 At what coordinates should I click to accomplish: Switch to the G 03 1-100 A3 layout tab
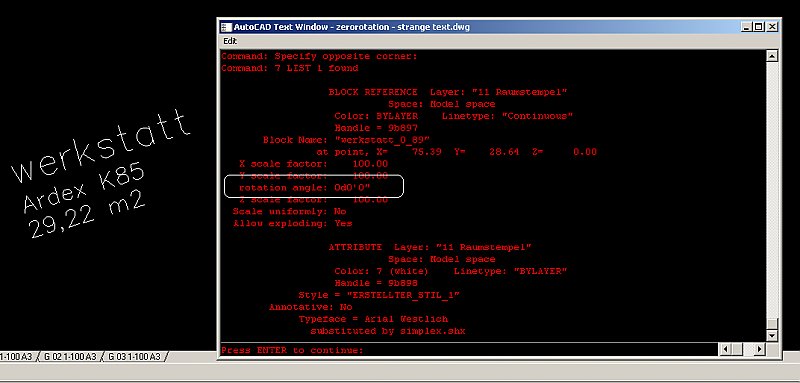(x=135, y=356)
